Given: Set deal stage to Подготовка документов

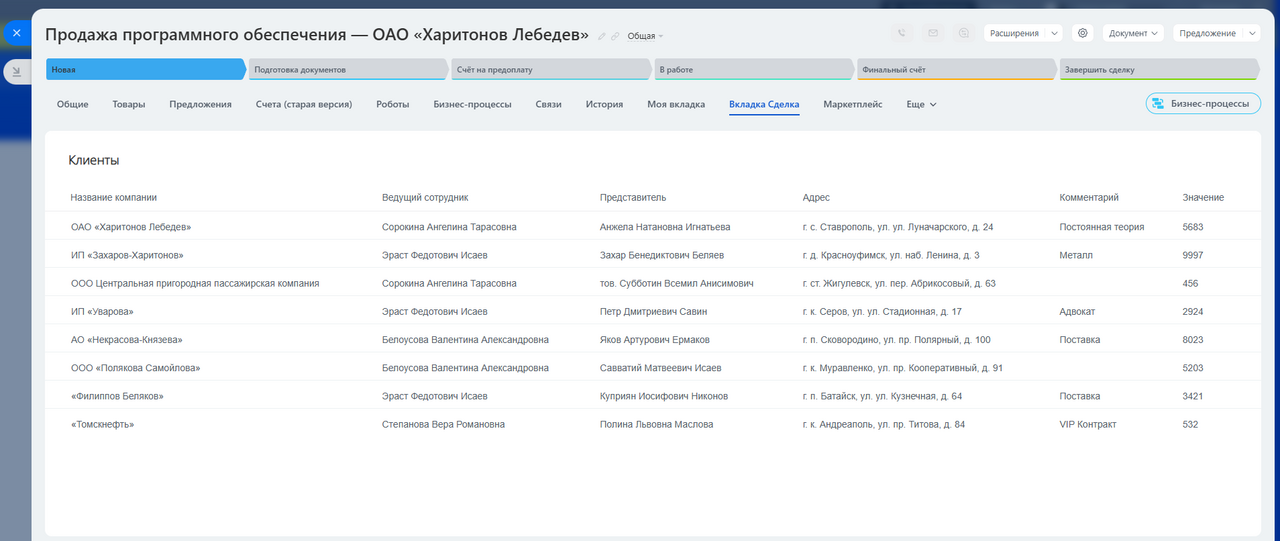Looking at the screenshot, I should (346, 70).
